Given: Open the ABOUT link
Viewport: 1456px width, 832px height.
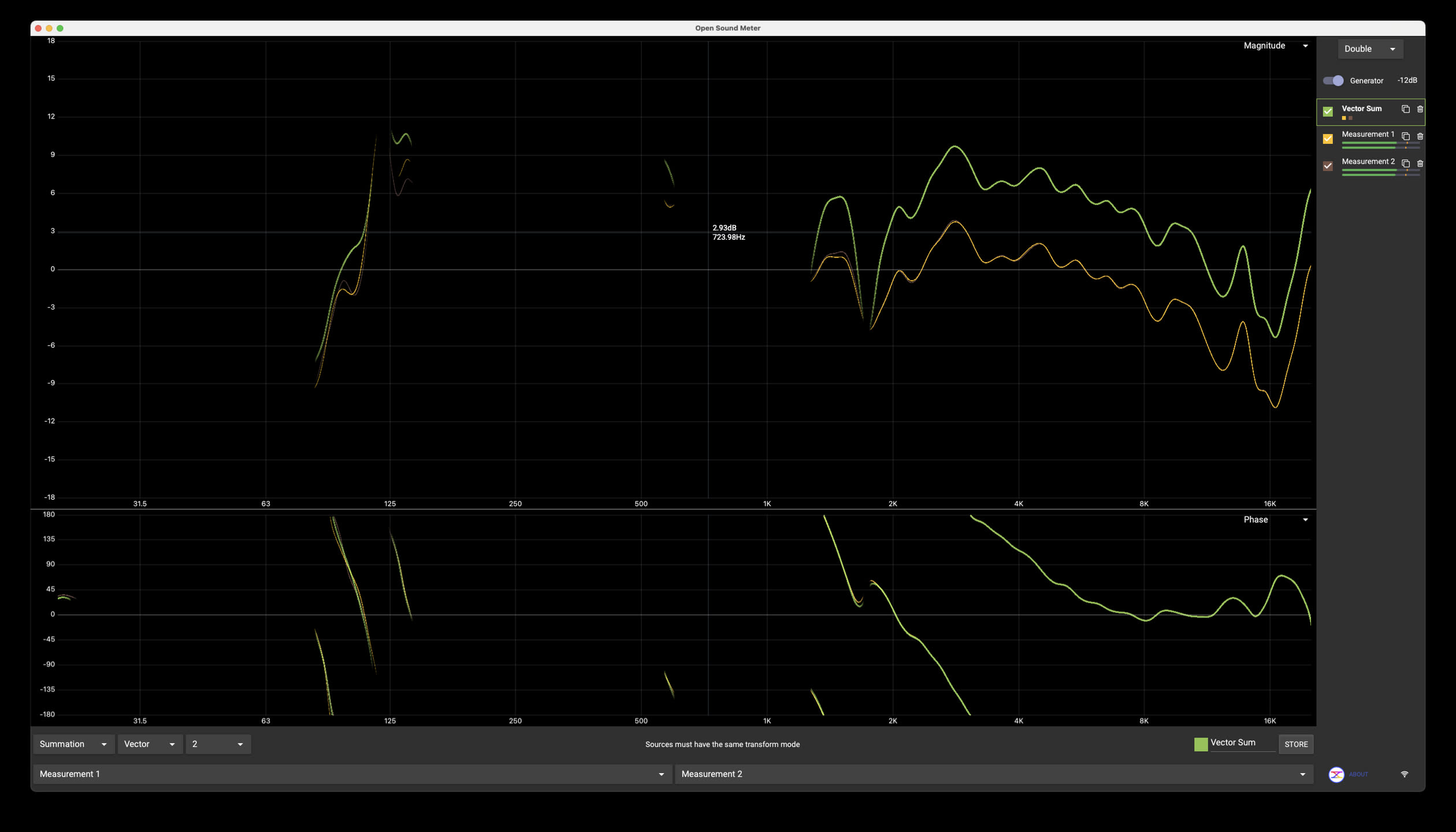Looking at the screenshot, I should (1358, 774).
